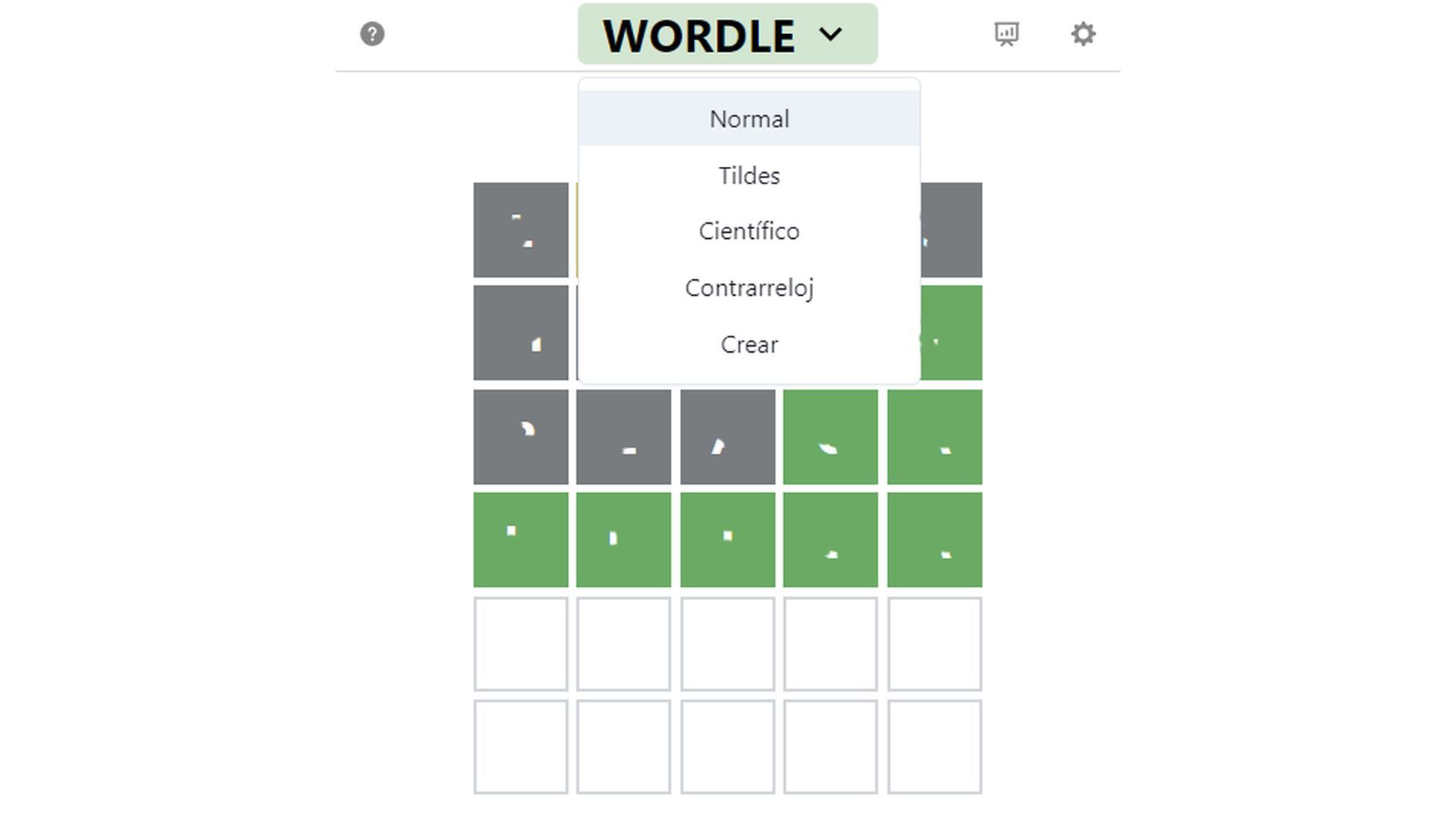The width and height of the screenshot is (1456, 819).
Task: Select the first empty tile in row five
Action: pos(521,644)
